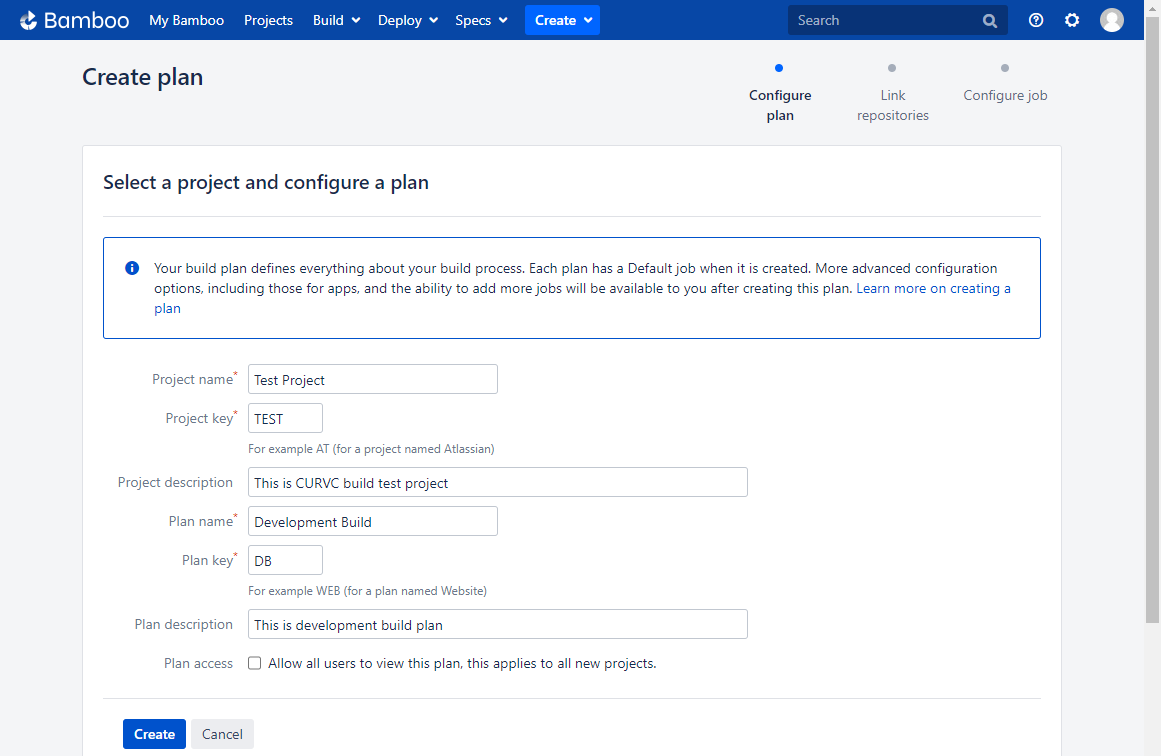This screenshot has height=756, width=1161.
Task: Click Select a project and configure heading
Action: (266, 183)
